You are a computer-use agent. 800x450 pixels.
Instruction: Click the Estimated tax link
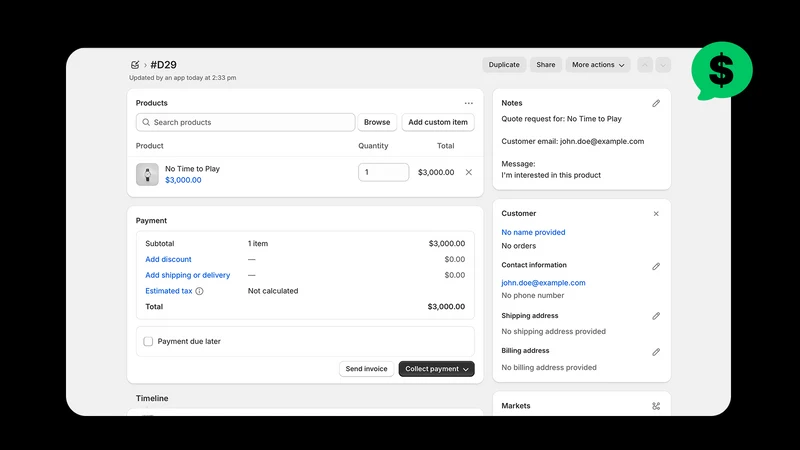point(169,291)
